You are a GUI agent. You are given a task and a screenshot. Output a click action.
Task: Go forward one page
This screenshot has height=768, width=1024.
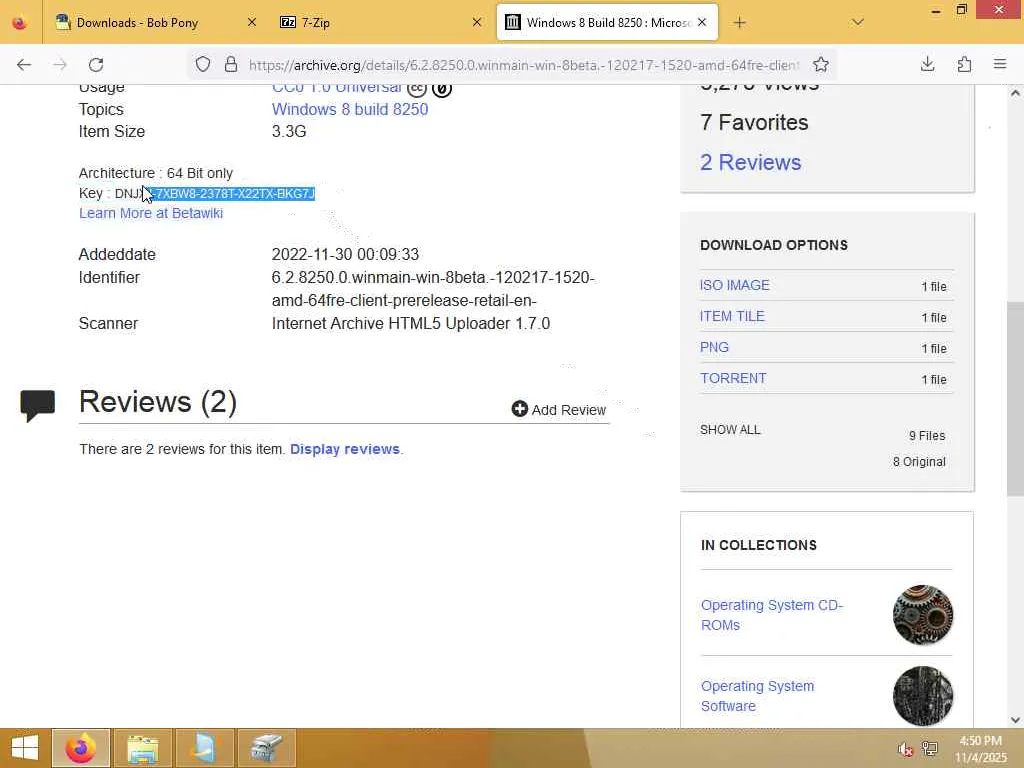click(x=59, y=65)
